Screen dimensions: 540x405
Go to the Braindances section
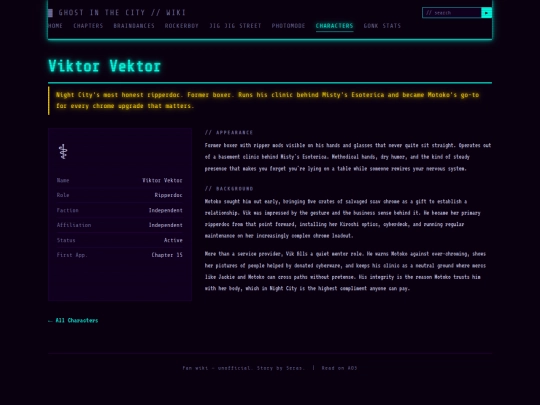pyautogui.click(x=134, y=26)
